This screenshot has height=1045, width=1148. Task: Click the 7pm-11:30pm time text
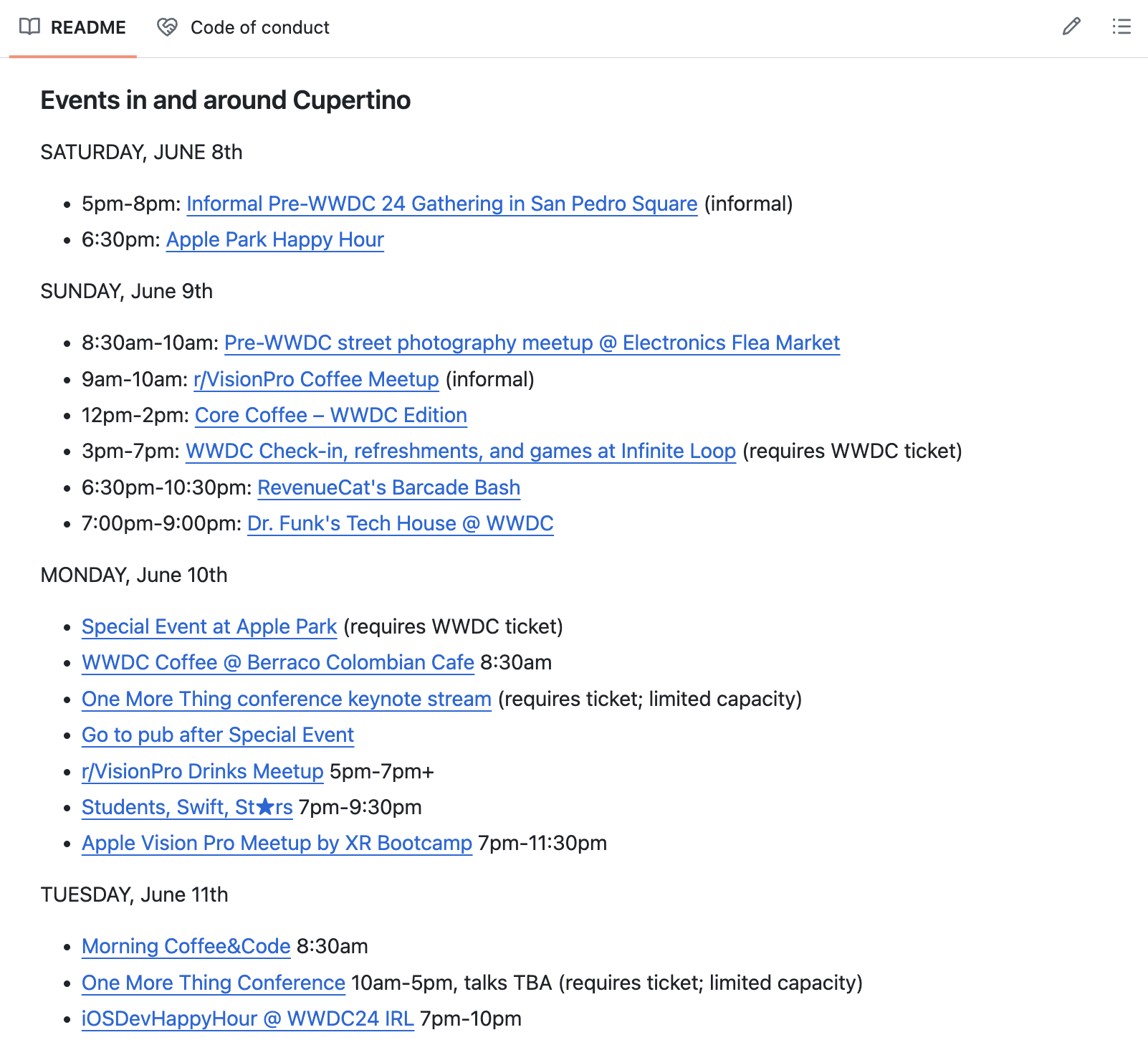tap(542, 843)
